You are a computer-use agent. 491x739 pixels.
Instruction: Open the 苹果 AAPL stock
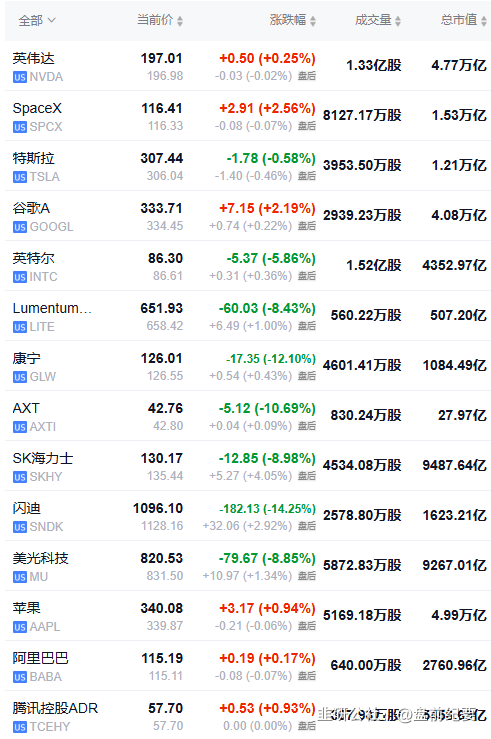pyautogui.click(x=248, y=616)
